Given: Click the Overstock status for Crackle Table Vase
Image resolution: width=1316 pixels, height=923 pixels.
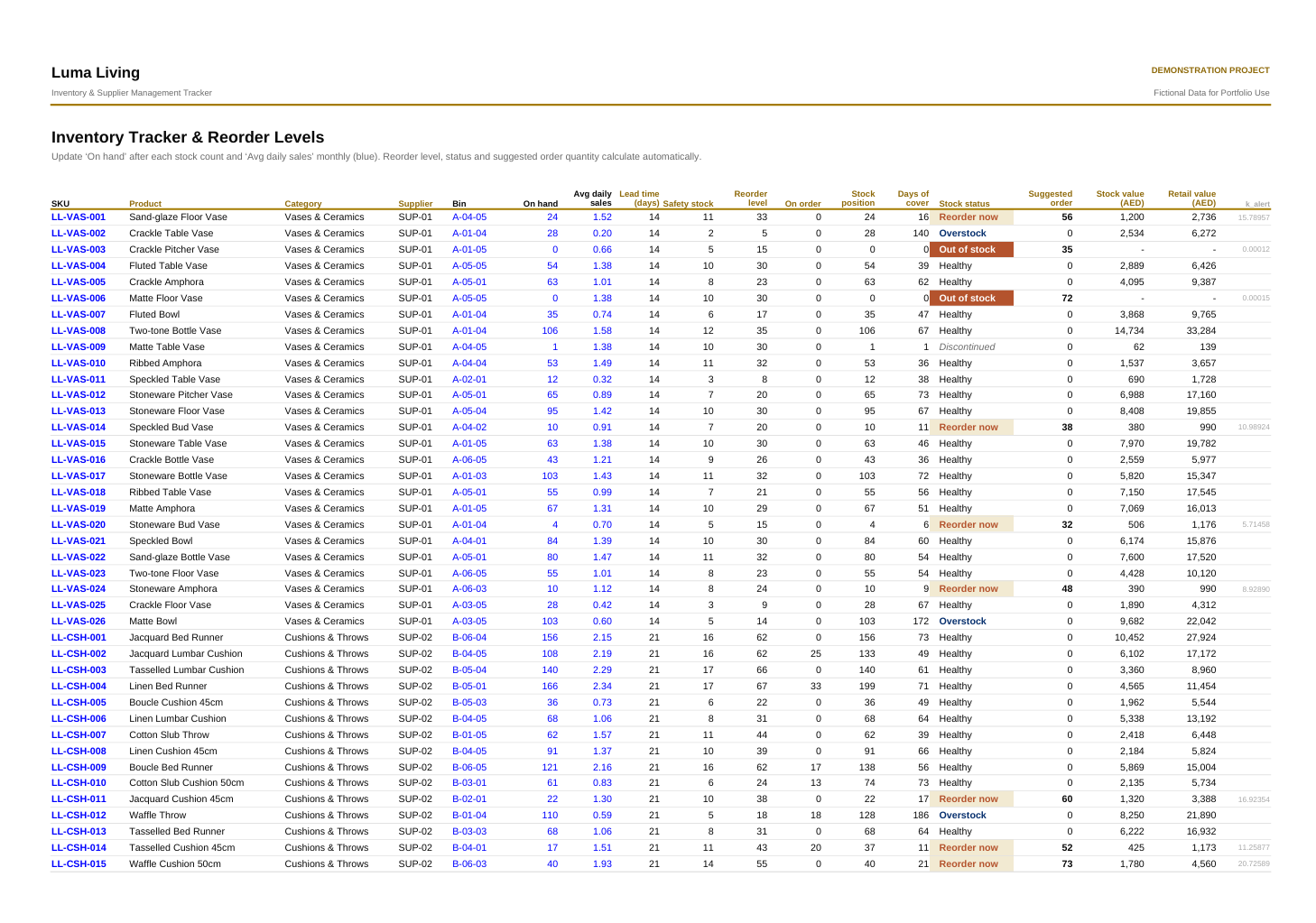Looking at the screenshot, I should tap(962, 234).
